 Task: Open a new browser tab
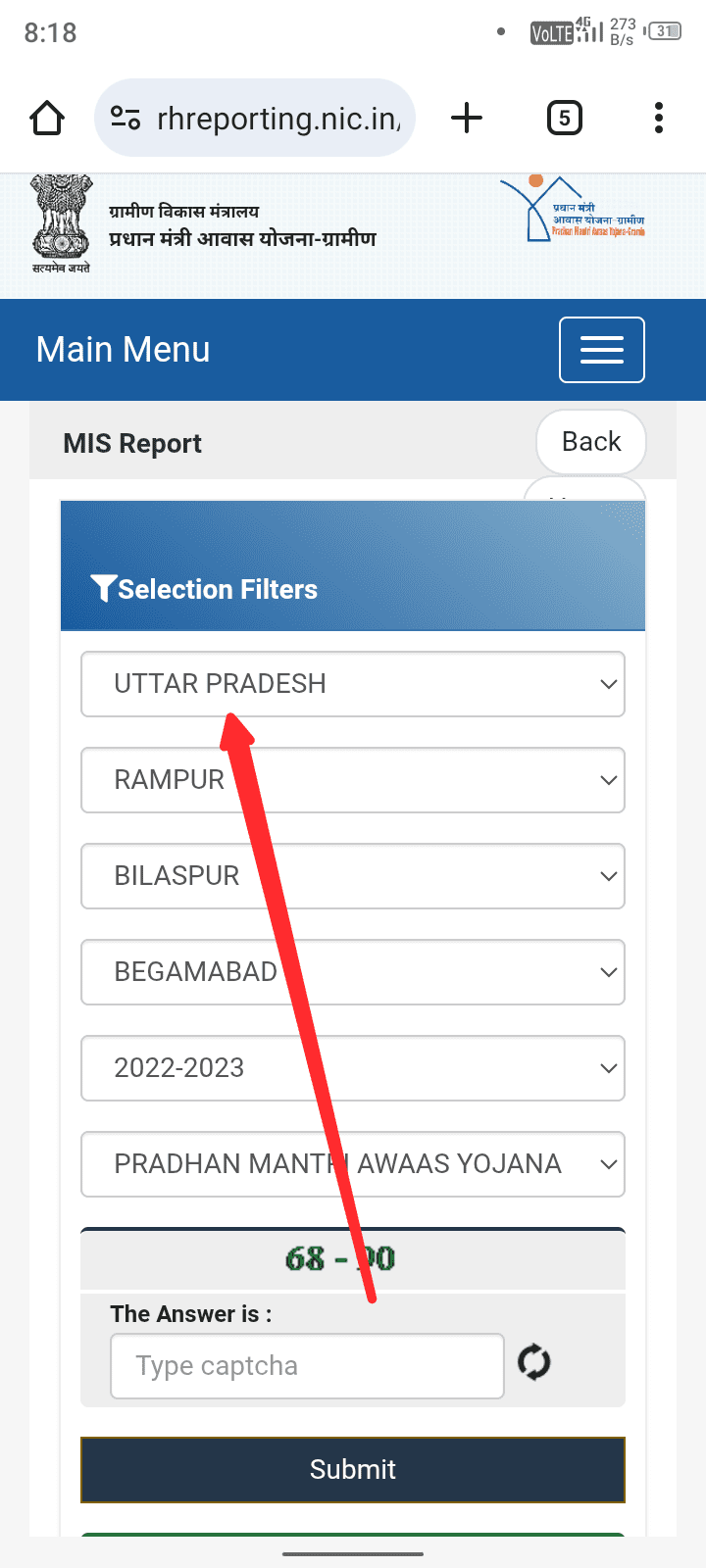pos(467,119)
